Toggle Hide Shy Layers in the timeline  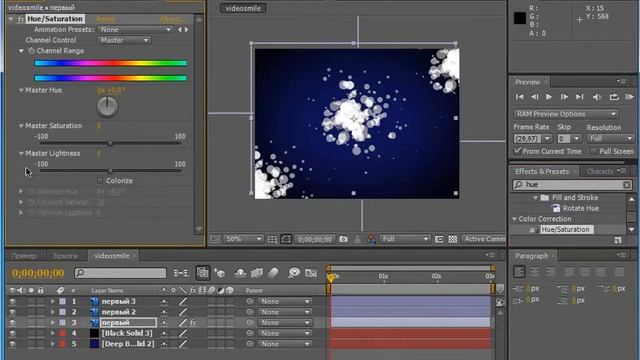coord(240,273)
